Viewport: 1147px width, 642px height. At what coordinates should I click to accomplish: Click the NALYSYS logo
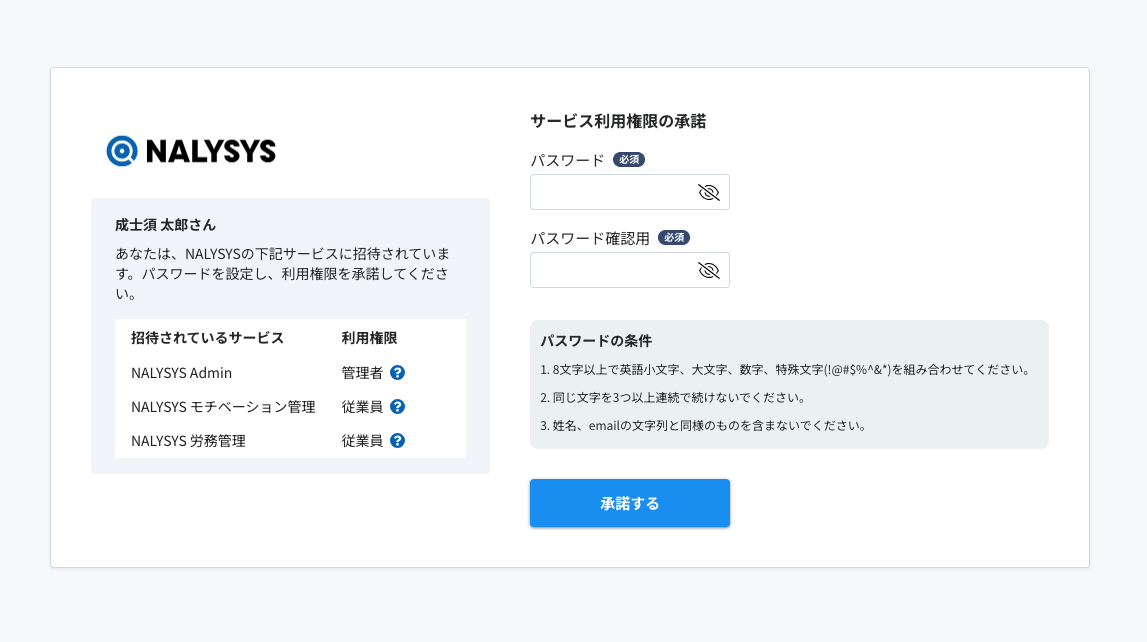click(x=192, y=151)
